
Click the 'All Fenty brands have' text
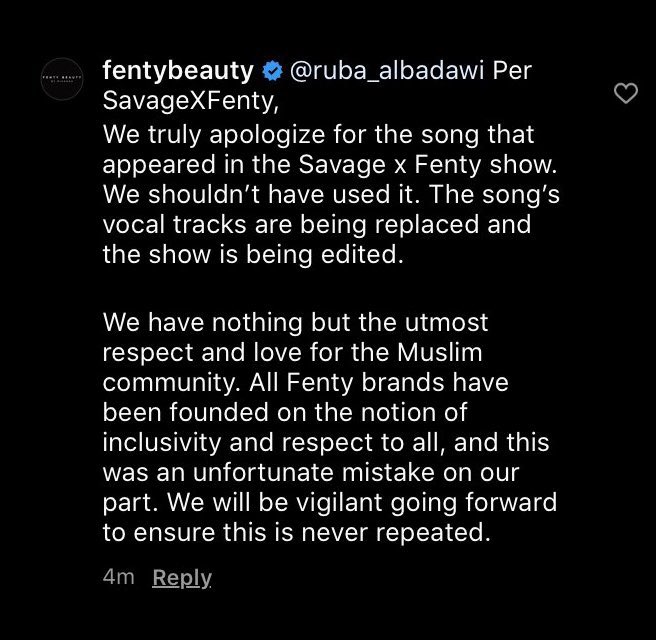click(x=379, y=382)
